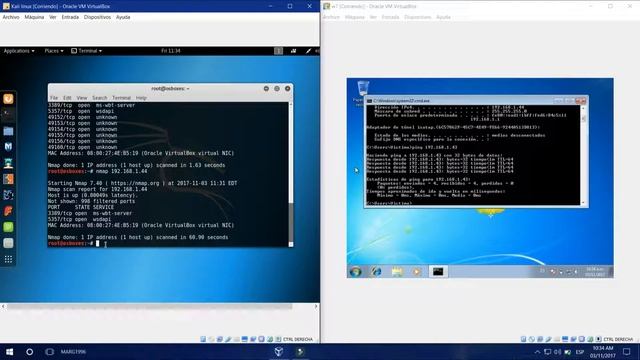Click the pen icon in Kali top bar
The image size is (640, 360).
[x=309, y=51]
